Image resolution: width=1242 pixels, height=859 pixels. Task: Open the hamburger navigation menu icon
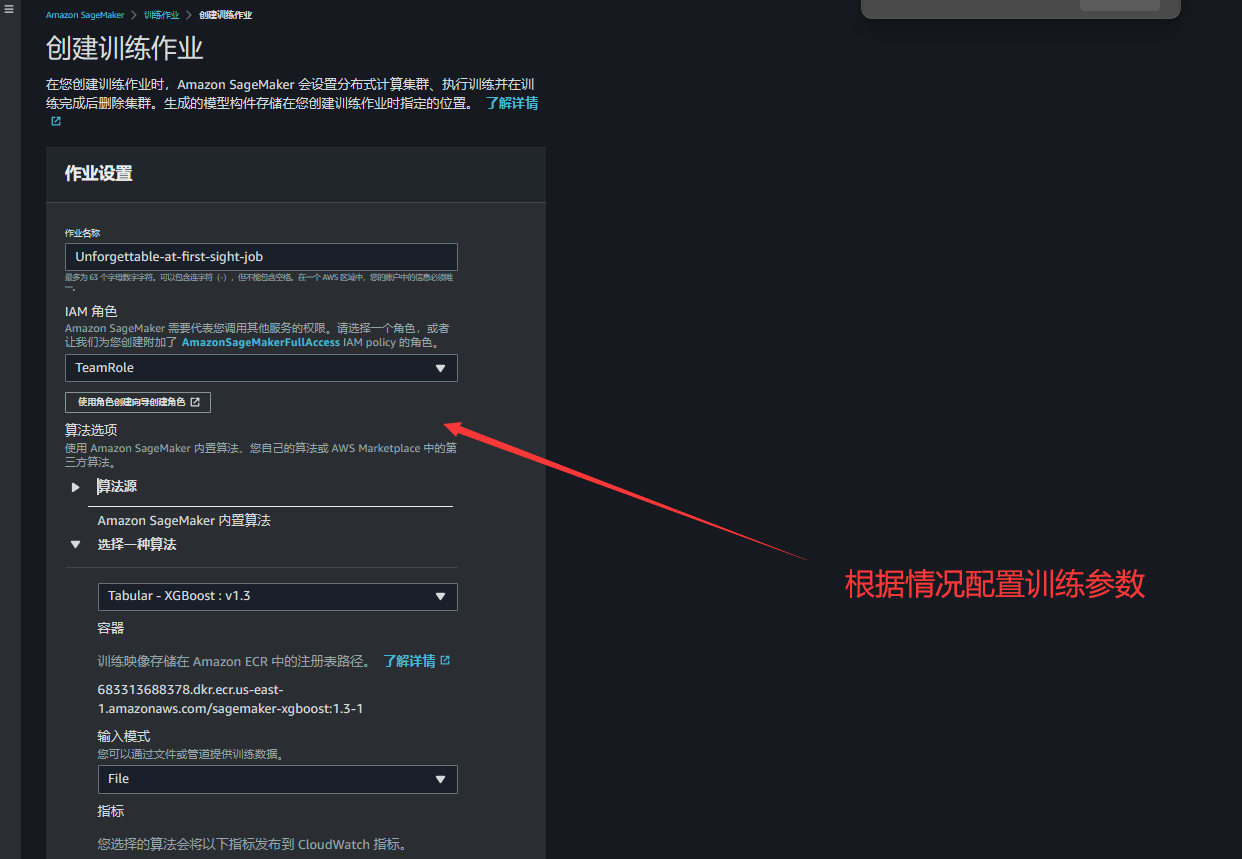(9, 9)
